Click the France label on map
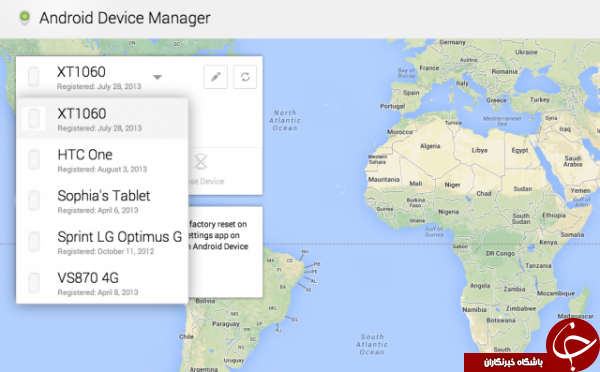Viewport: 600px width, 372px height. tap(429, 68)
